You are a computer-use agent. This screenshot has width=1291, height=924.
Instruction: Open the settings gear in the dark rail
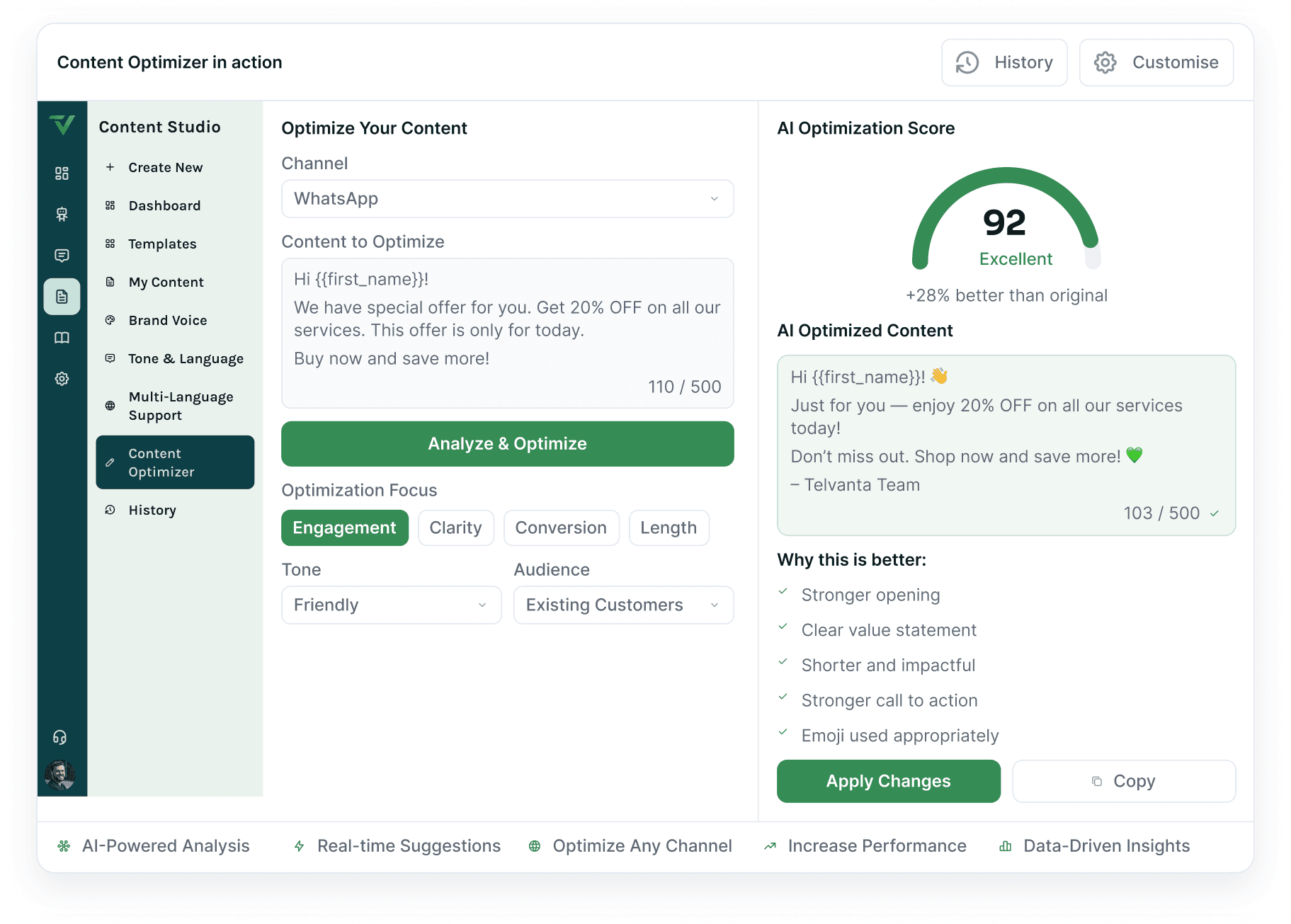tap(62, 379)
